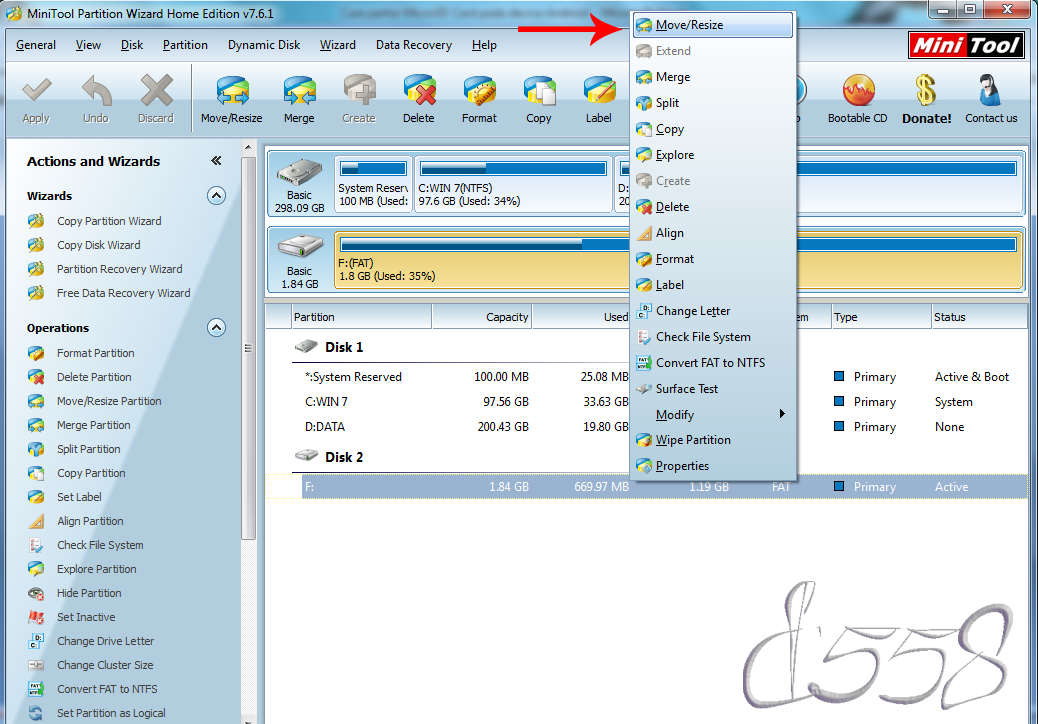
Task: Launch Copy Partition Wizard from sidebar
Action: tap(109, 221)
